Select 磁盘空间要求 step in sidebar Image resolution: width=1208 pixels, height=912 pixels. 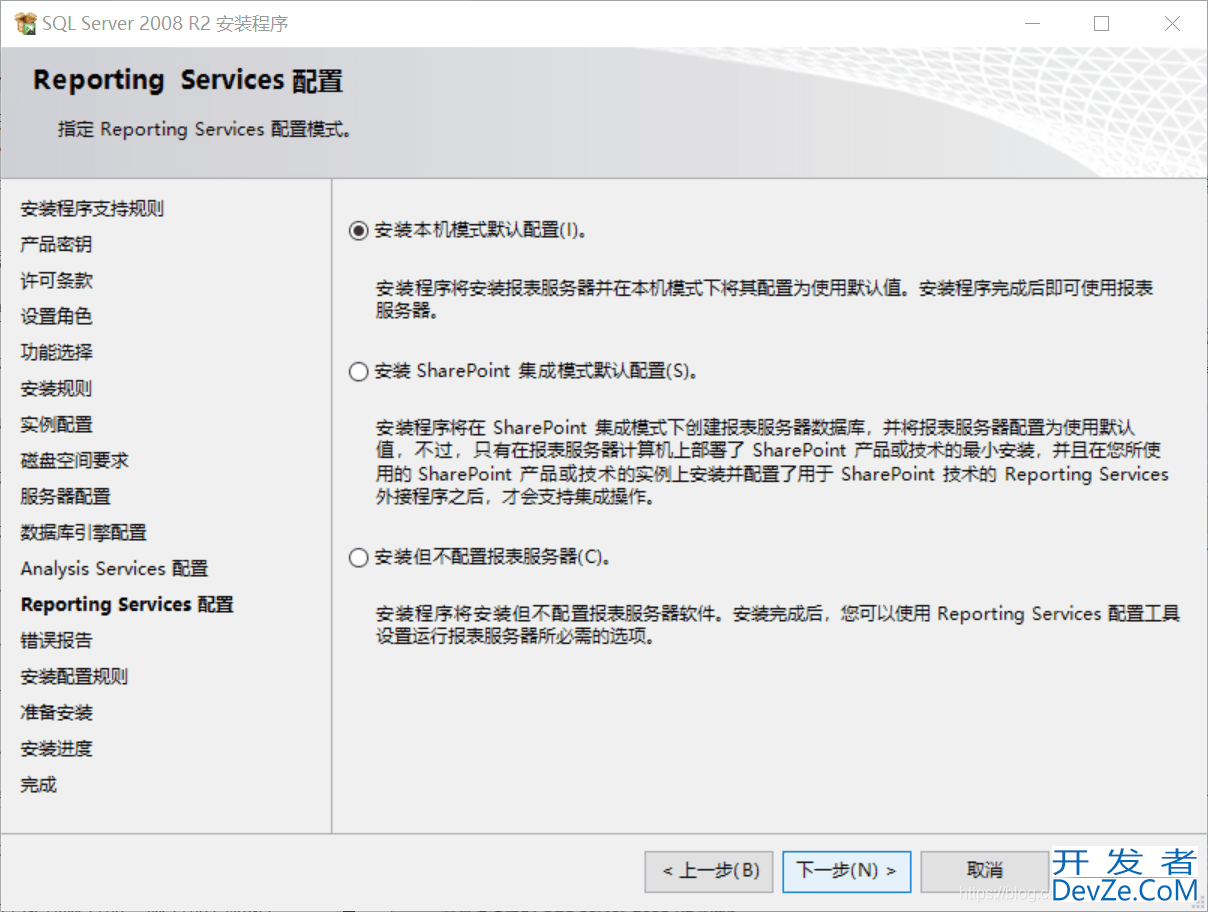(x=74, y=461)
